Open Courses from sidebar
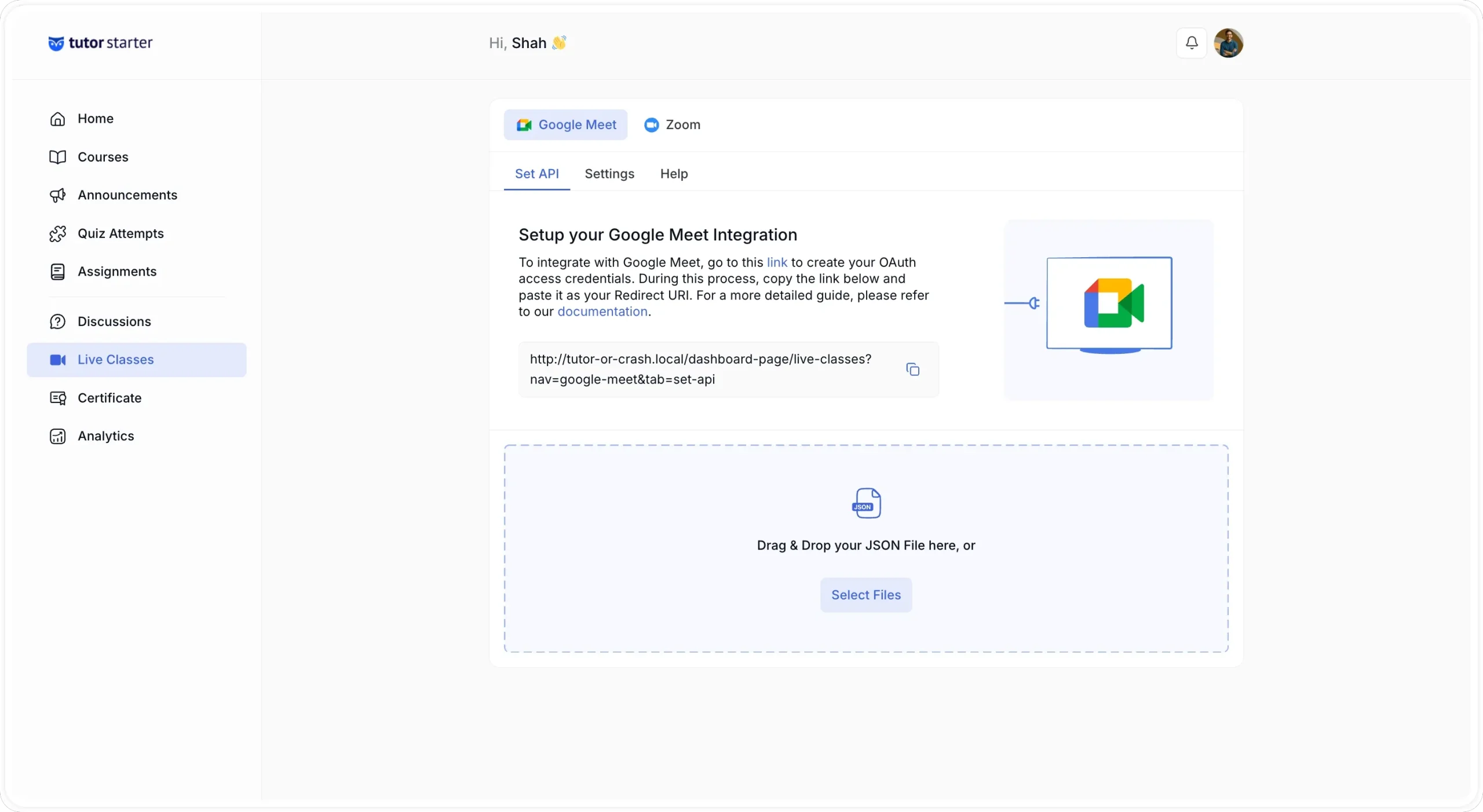Image resolution: width=1483 pixels, height=812 pixels. click(137, 157)
